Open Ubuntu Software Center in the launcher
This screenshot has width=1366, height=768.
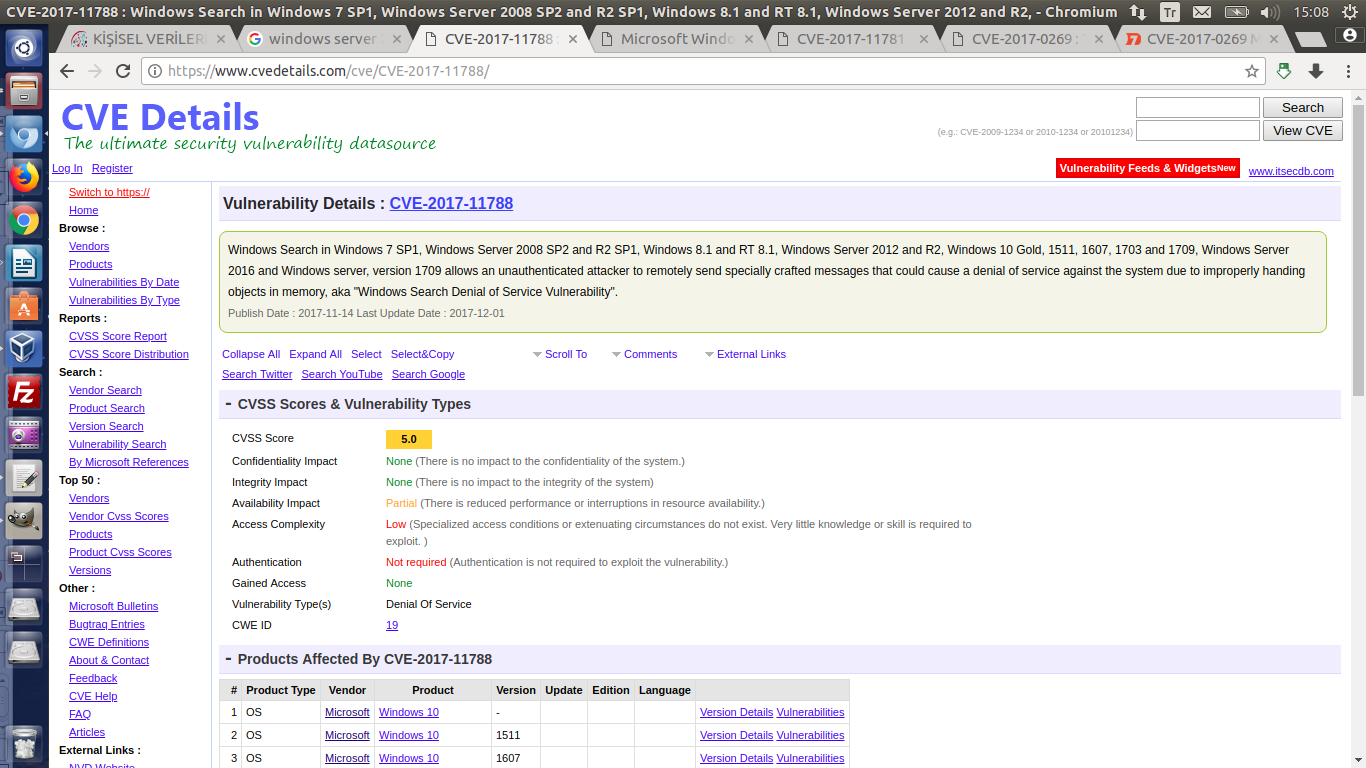pyautogui.click(x=24, y=307)
